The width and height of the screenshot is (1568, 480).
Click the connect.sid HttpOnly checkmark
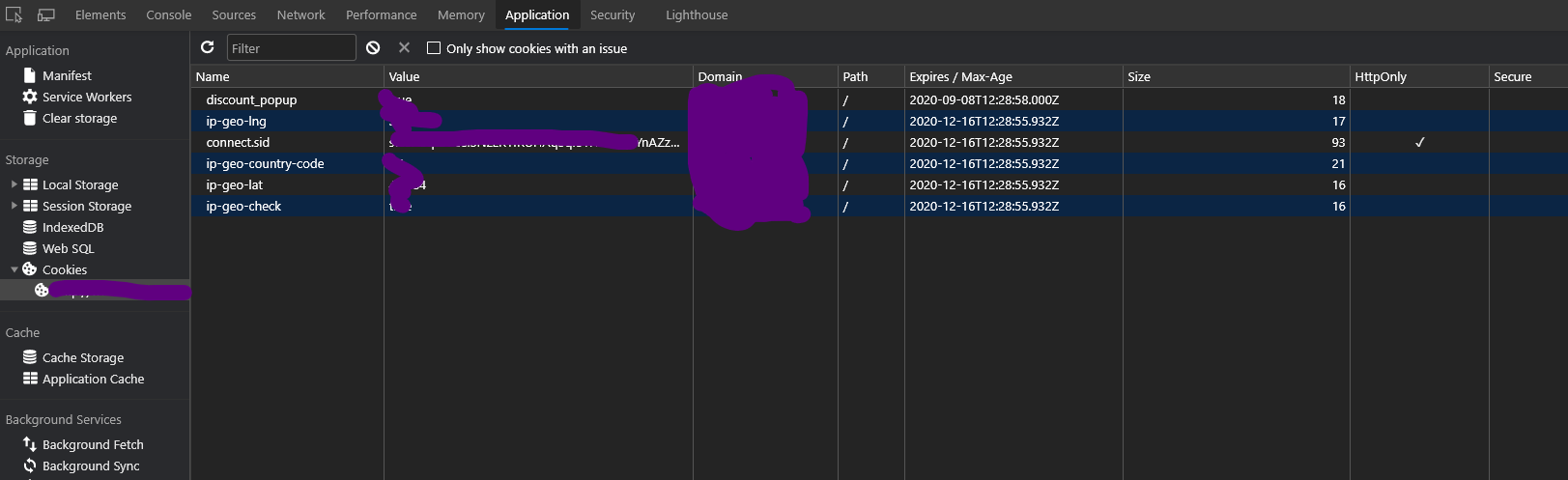1419,142
